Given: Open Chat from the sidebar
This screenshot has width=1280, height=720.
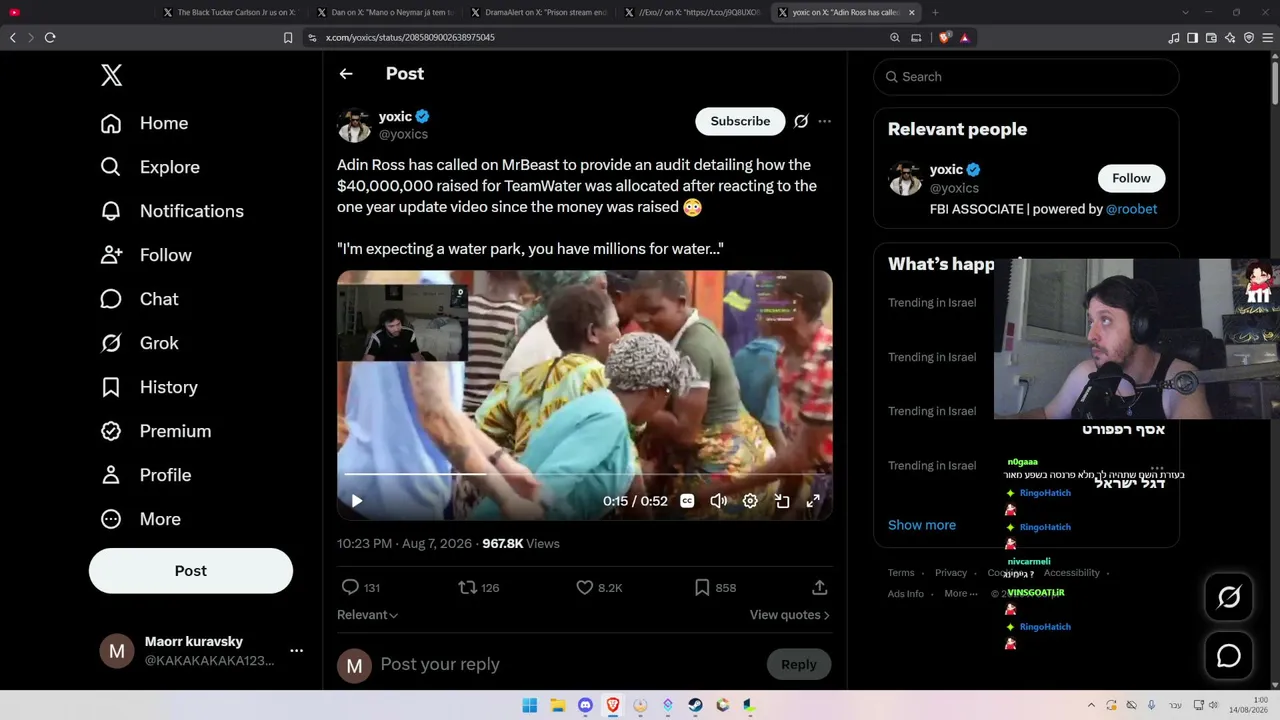Looking at the screenshot, I should [x=139, y=299].
